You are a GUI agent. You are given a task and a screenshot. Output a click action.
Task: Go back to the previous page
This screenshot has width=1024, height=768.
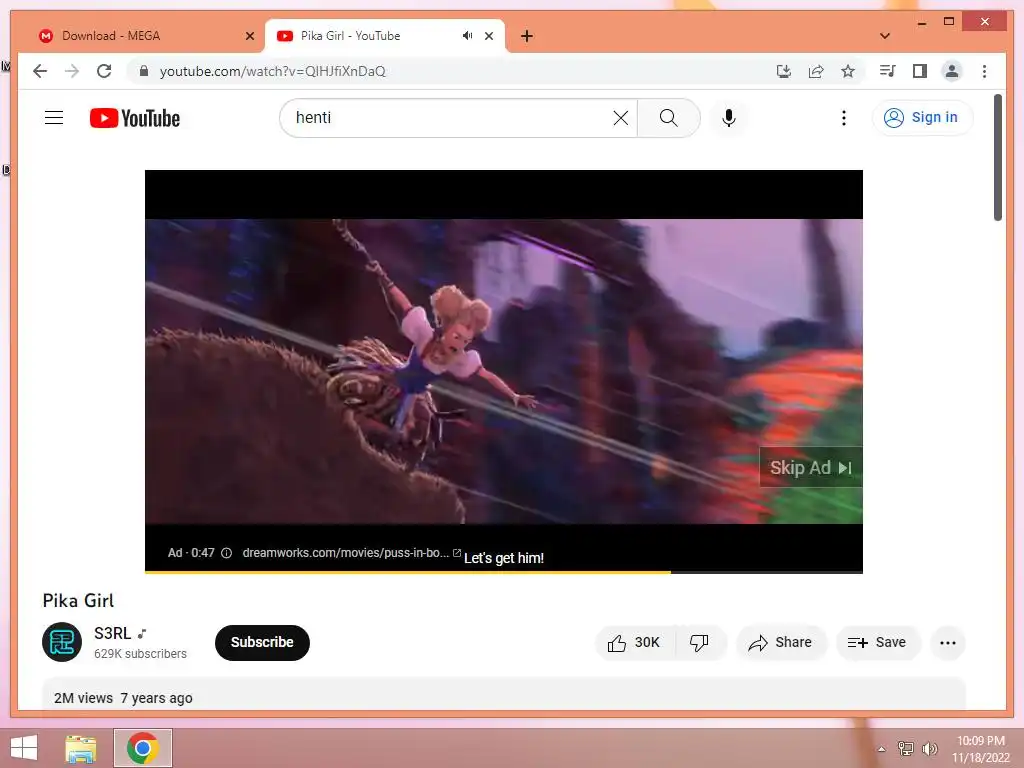(x=40, y=71)
